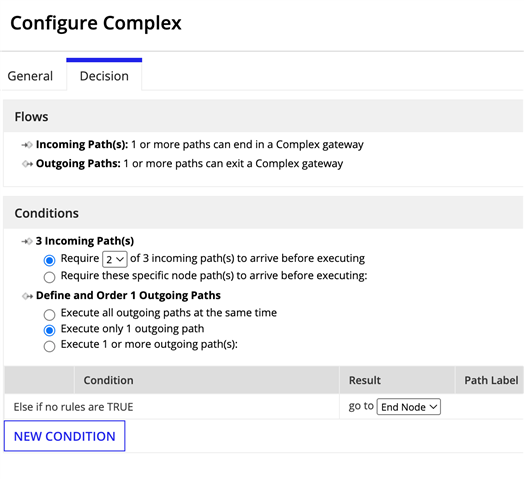The height and width of the screenshot is (479, 524).
Task: Open the required incoming paths count dropdown
Action: (115, 259)
